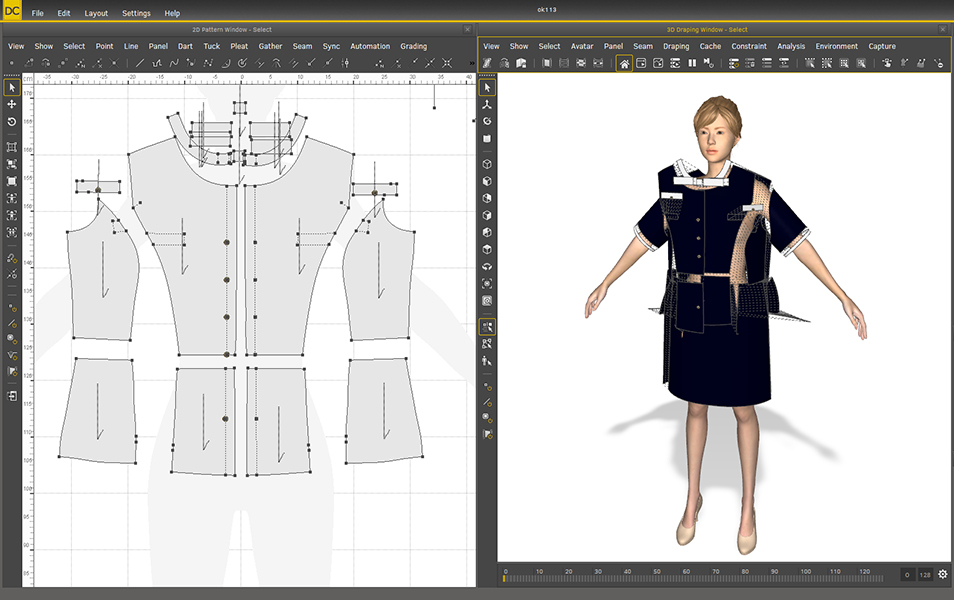Click the frame 128 end value box
Image resolution: width=954 pixels, height=600 pixels.
point(924,575)
